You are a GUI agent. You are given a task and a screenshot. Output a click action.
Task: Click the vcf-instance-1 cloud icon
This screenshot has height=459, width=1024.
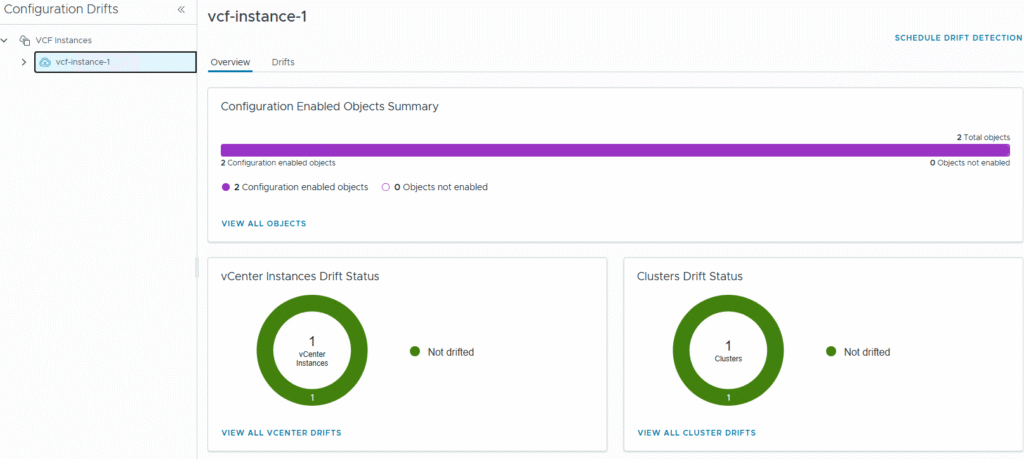(x=44, y=62)
